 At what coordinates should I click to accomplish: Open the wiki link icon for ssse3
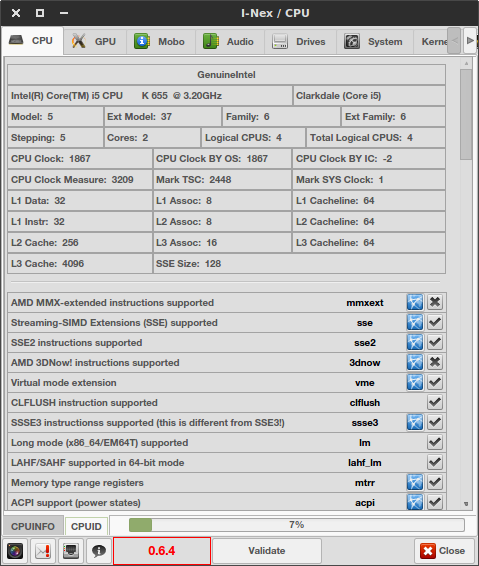[415, 422]
